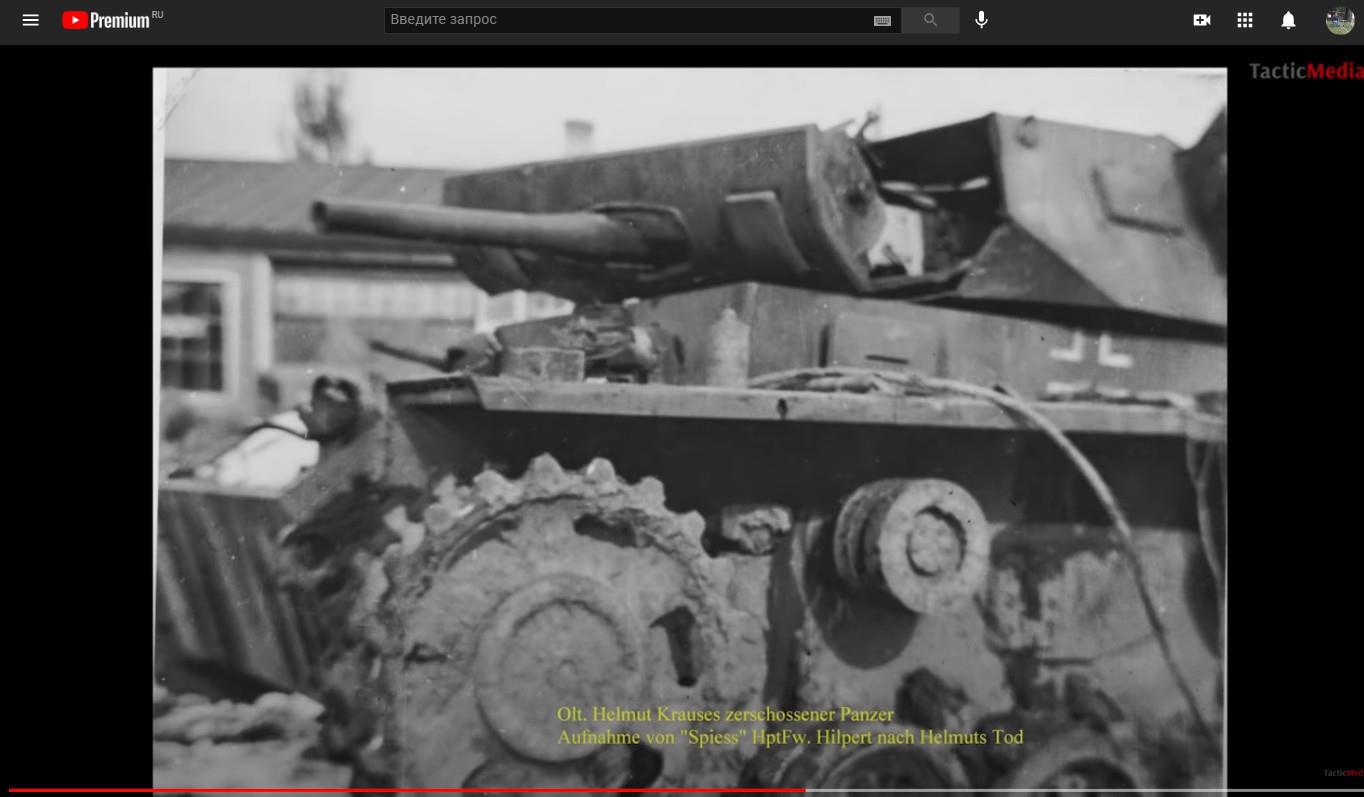Open the create video camera menu

(1202, 20)
